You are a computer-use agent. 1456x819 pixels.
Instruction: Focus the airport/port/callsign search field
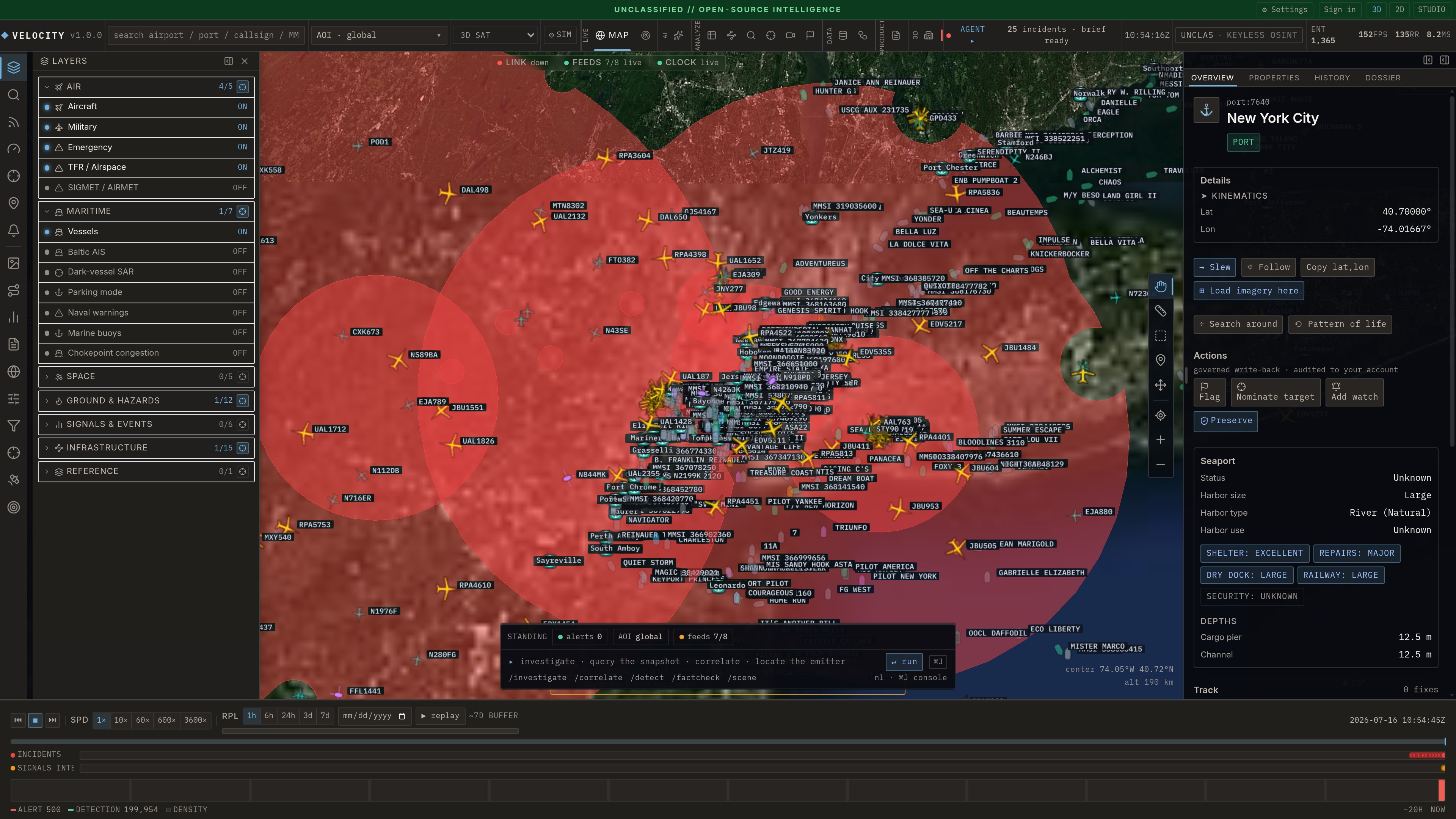pos(206,35)
